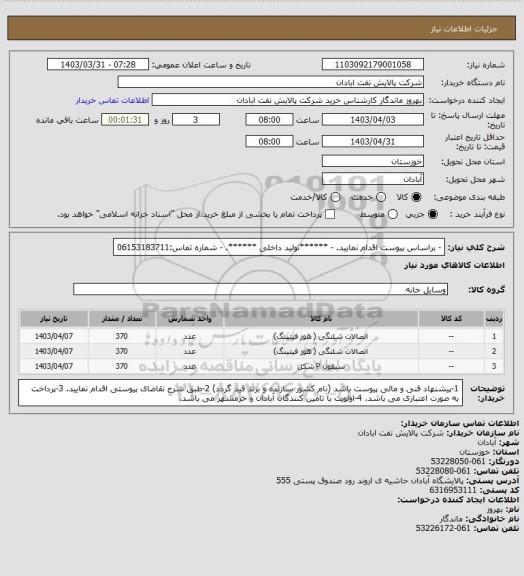
Task: Click the شماره نیاز field 1103092179001058
Action: (x=373, y=64)
